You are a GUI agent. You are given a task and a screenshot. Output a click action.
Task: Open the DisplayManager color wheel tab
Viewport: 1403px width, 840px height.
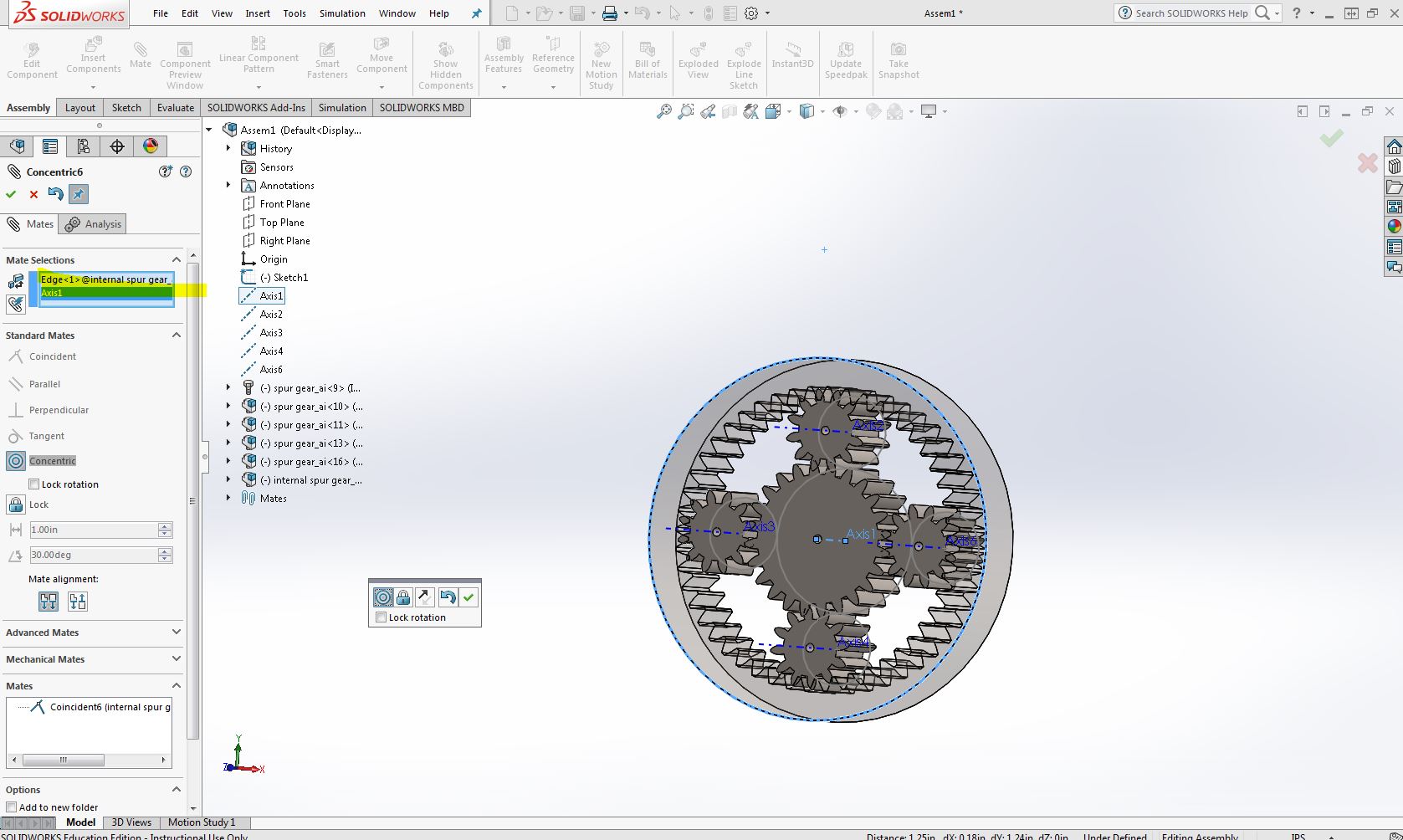coord(151,146)
